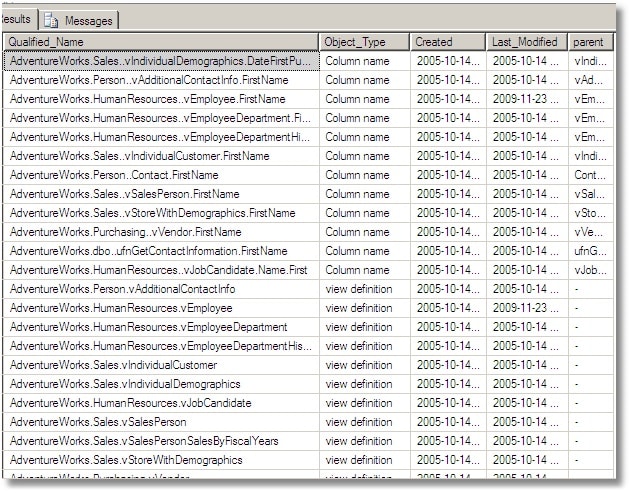Click parent cell 'vAd...'
Image resolution: width=630 pixels, height=493 pixels.
[x=591, y=80]
